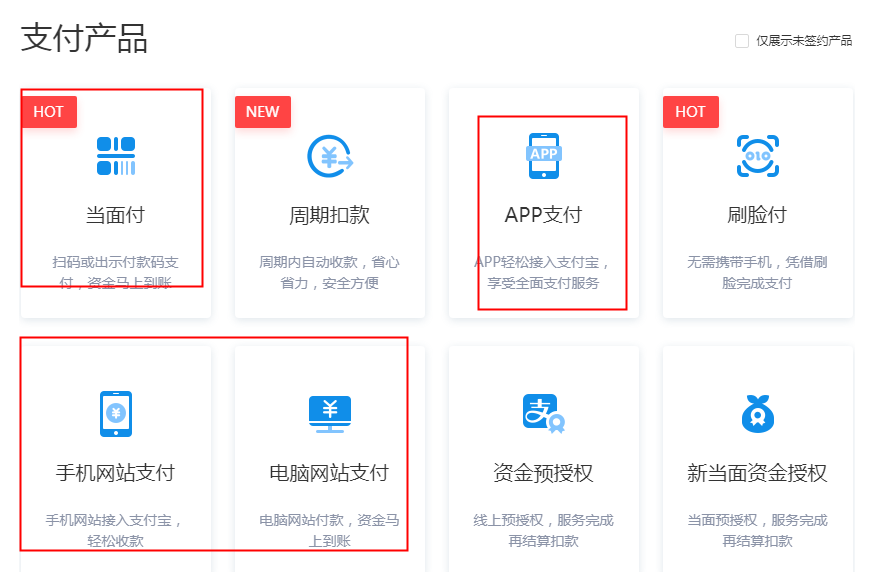Viewport: 879px width, 572px height.
Task: Click the 资金预授权 Alipay badge icon
Action: 544,414
